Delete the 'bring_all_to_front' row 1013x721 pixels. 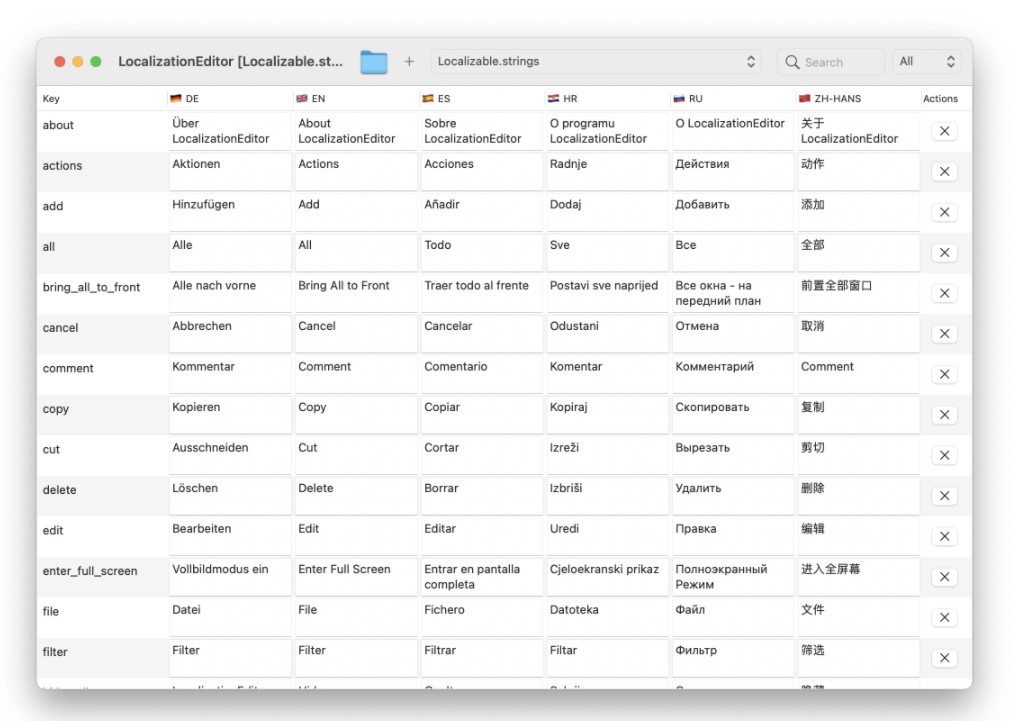click(x=944, y=293)
